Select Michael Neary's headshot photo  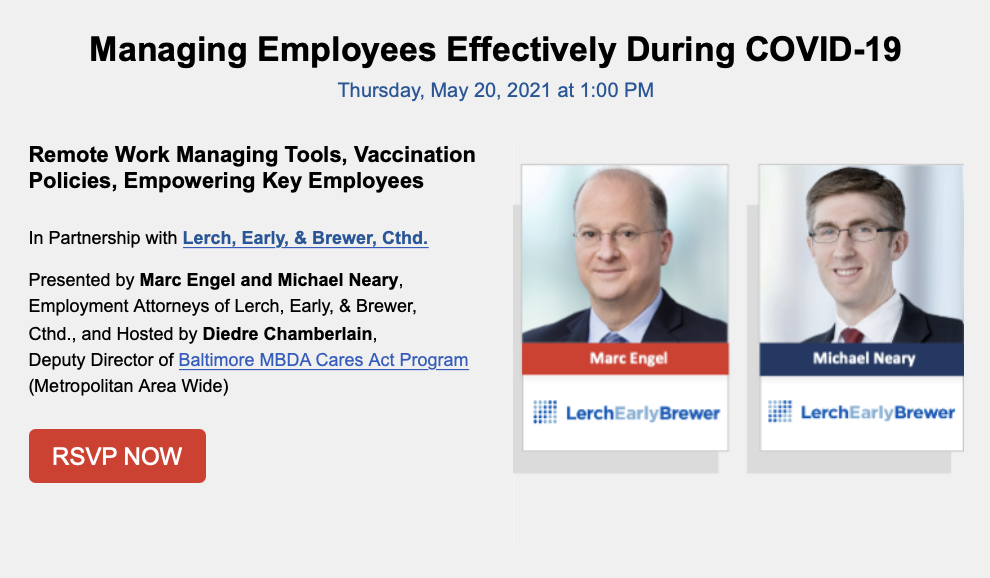[862, 254]
